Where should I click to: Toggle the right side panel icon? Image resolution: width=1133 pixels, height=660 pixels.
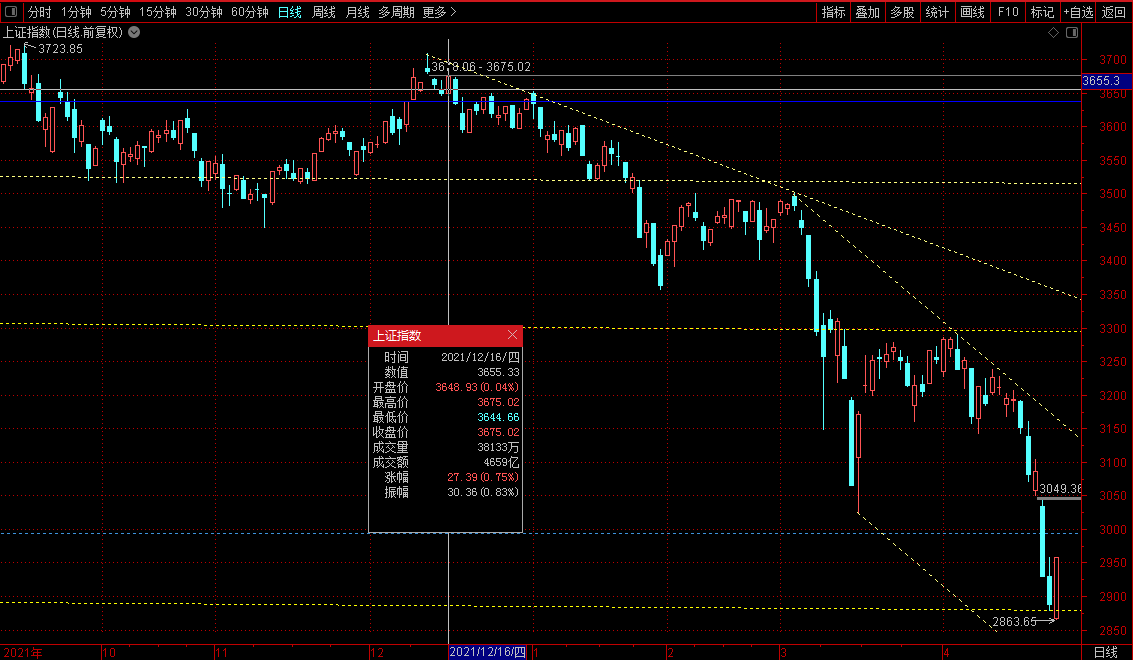pyautogui.click(x=1072, y=32)
